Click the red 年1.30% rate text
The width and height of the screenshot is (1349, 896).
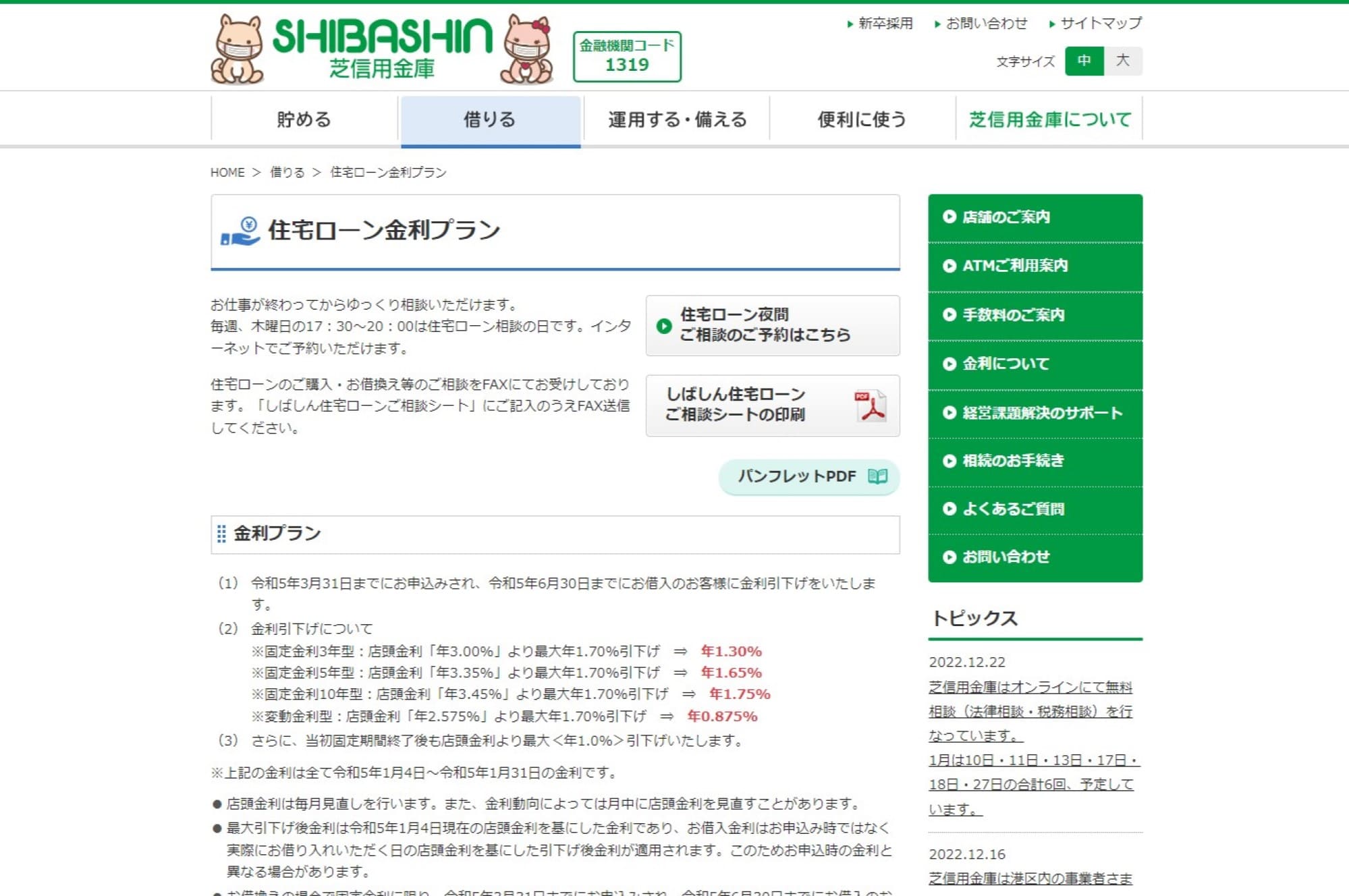point(732,652)
